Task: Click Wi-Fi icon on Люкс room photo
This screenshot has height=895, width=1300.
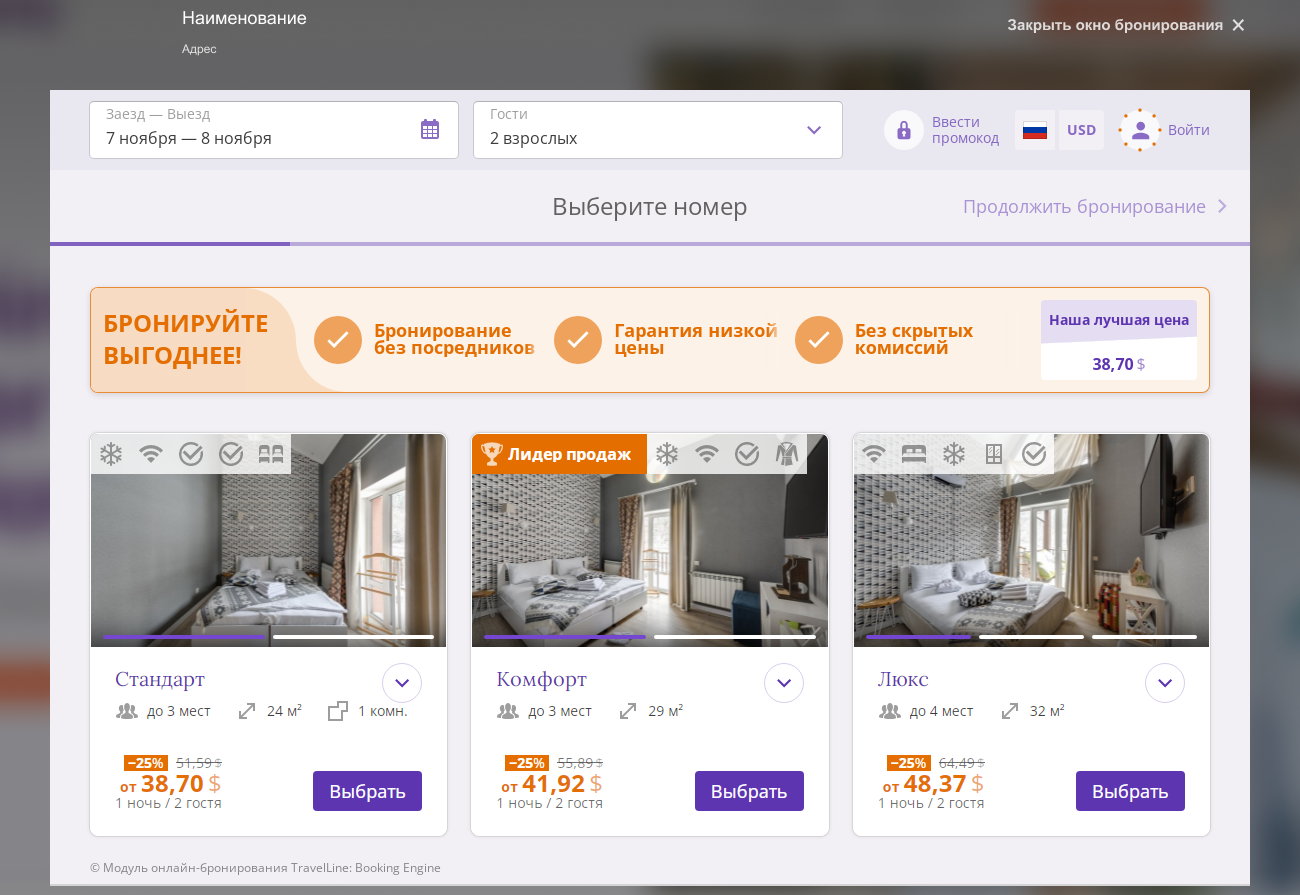Action: coord(874,454)
